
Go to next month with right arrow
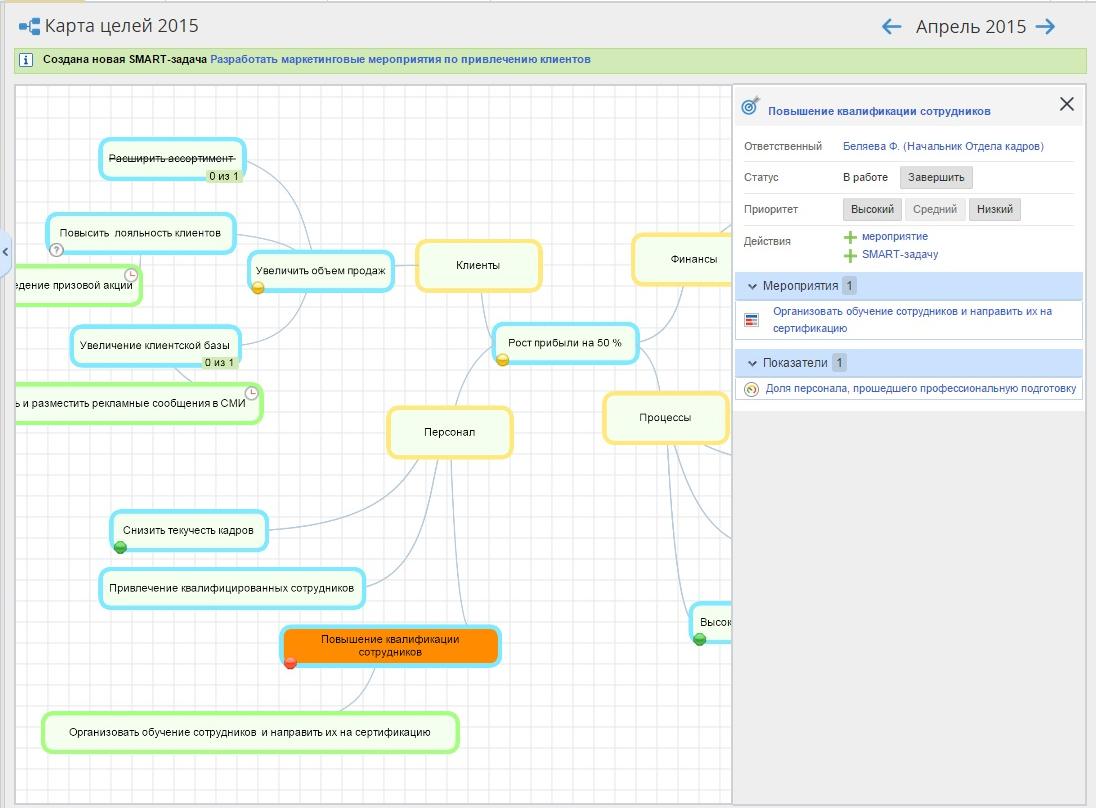tap(1046, 27)
